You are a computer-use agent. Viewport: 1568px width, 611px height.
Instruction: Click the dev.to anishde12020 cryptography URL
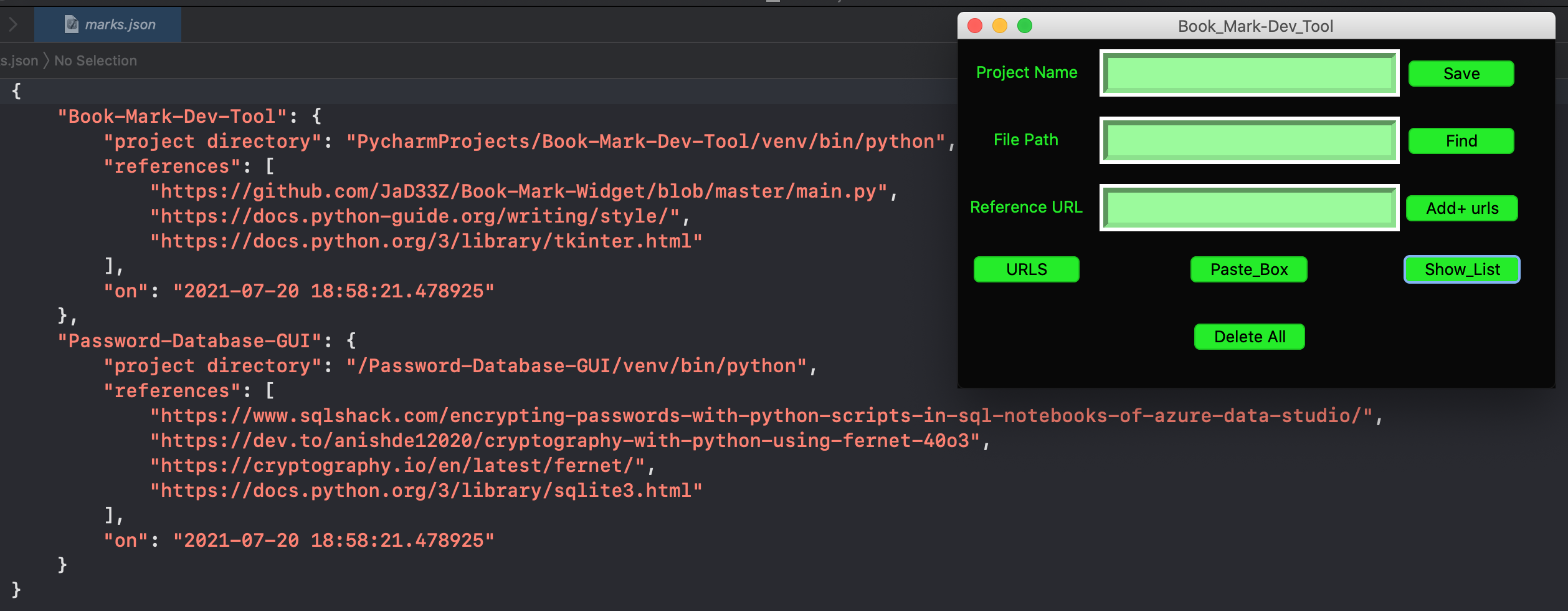tap(565, 441)
